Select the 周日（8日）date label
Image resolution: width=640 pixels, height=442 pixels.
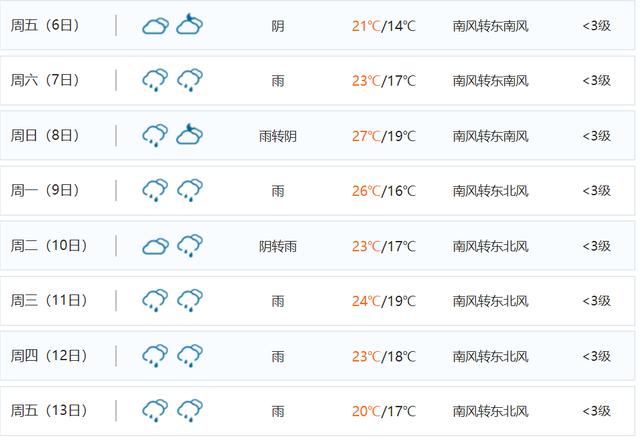click(x=45, y=135)
